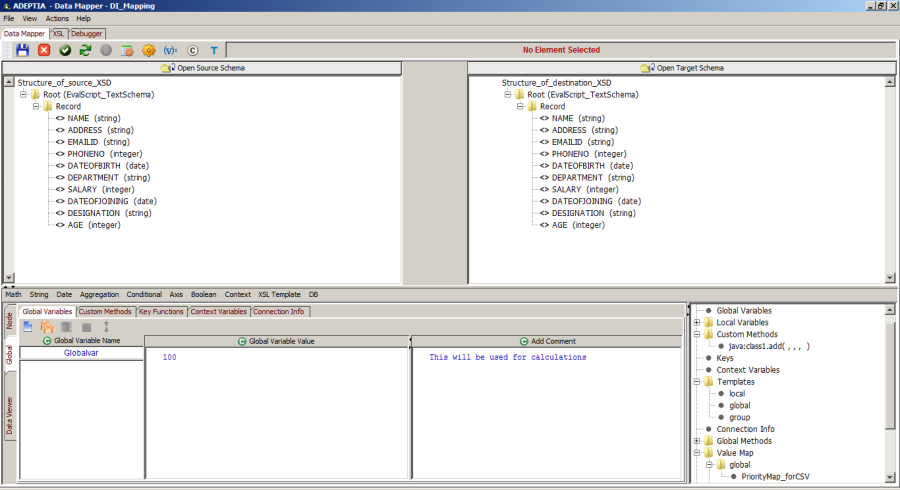Click the circled C comment icon in toolbar
This screenshot has width=900, height=490.
point(193,50)
